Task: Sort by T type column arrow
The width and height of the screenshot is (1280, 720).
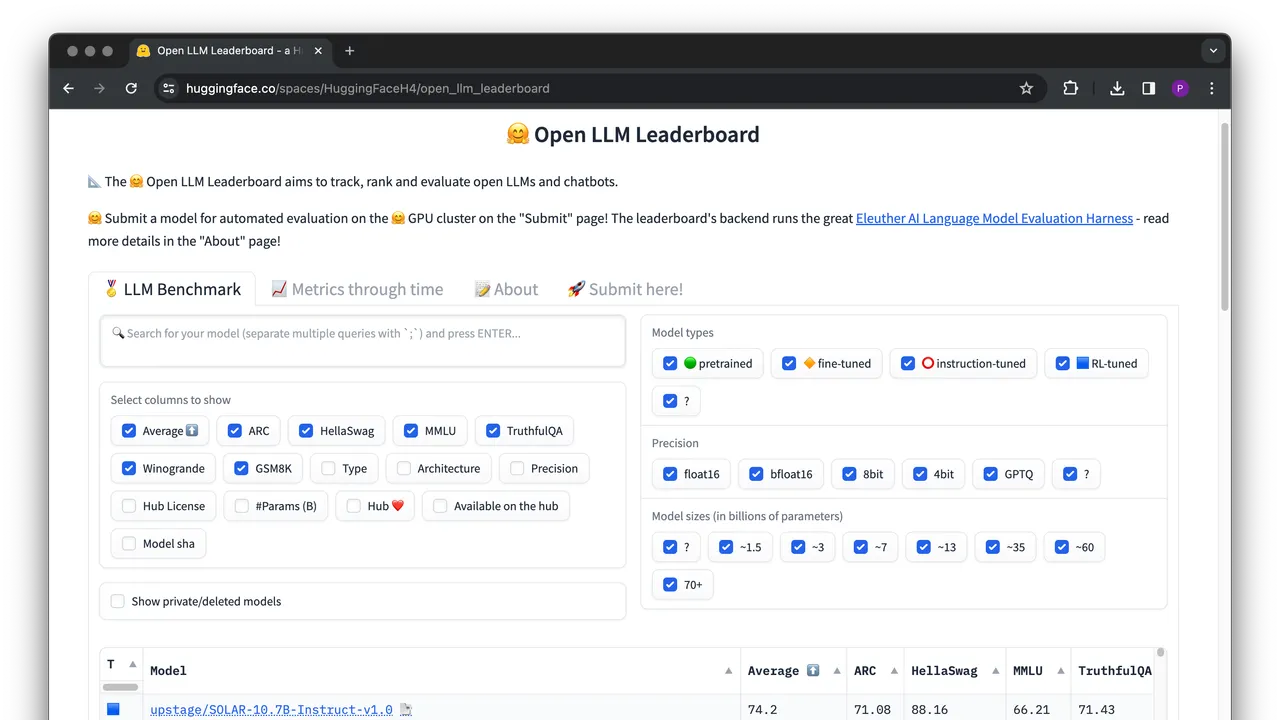Action: [131, 664]
